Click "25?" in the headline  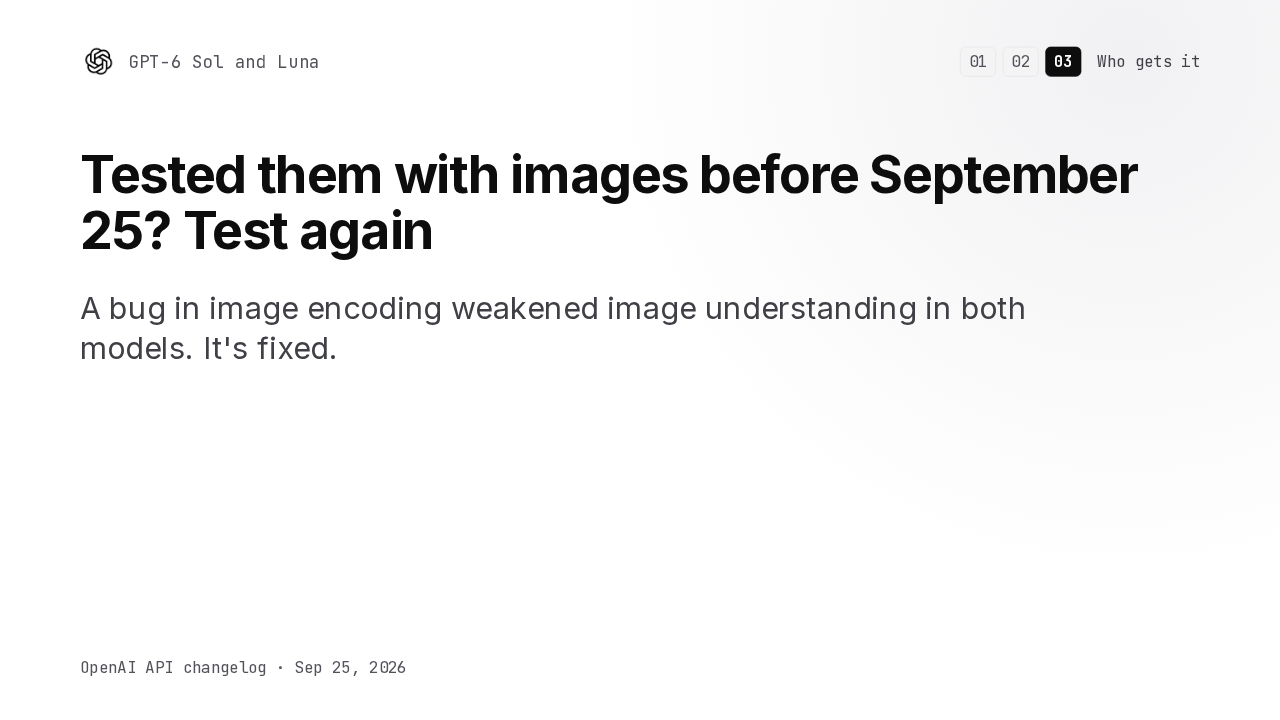[125, 231]
